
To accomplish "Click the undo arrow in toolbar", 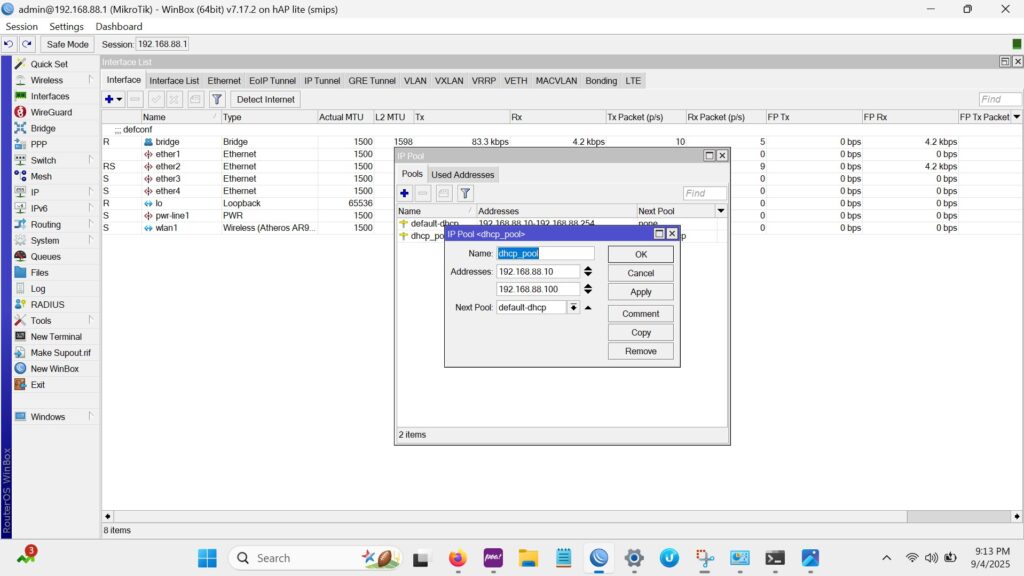I will click(x=8, y=44).
